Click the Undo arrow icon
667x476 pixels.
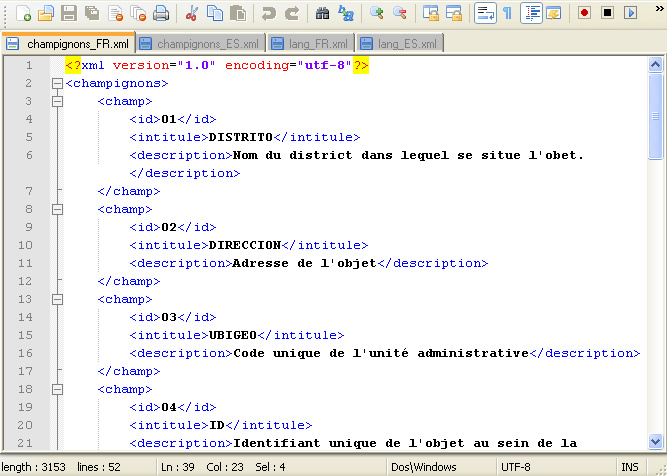pyautogui.click(x=268, y=13)
